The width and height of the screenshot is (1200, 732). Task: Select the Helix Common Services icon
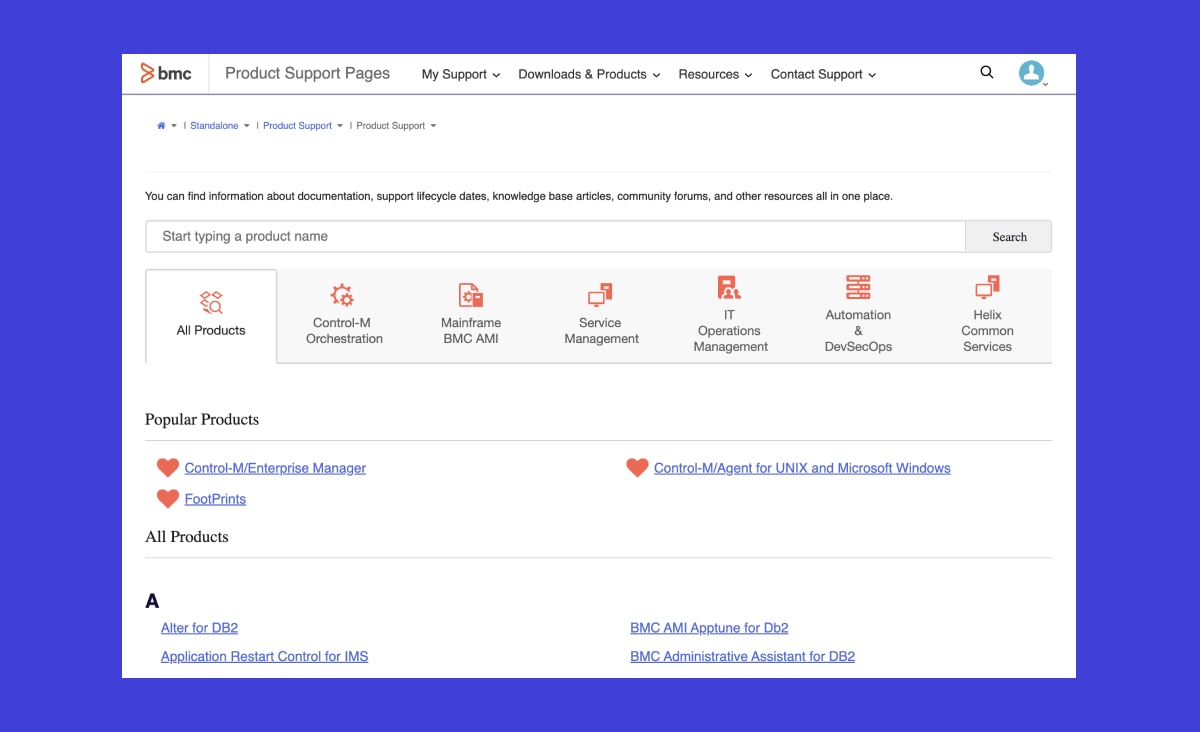click(x=987, y=288)
